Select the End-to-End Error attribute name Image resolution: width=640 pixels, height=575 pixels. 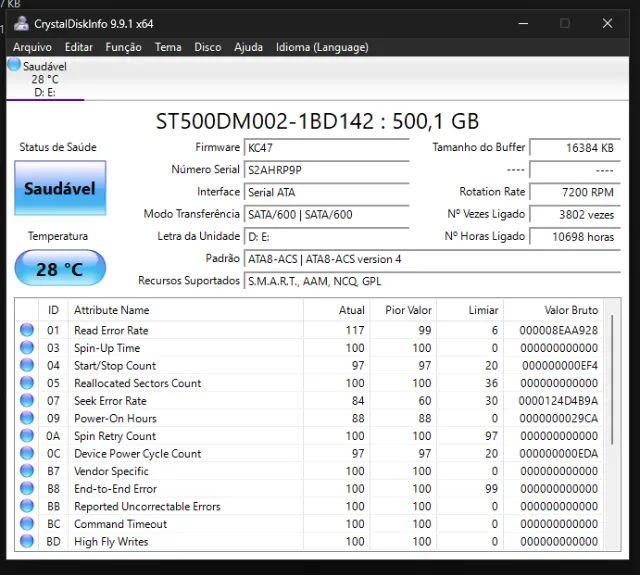(116, 488)
